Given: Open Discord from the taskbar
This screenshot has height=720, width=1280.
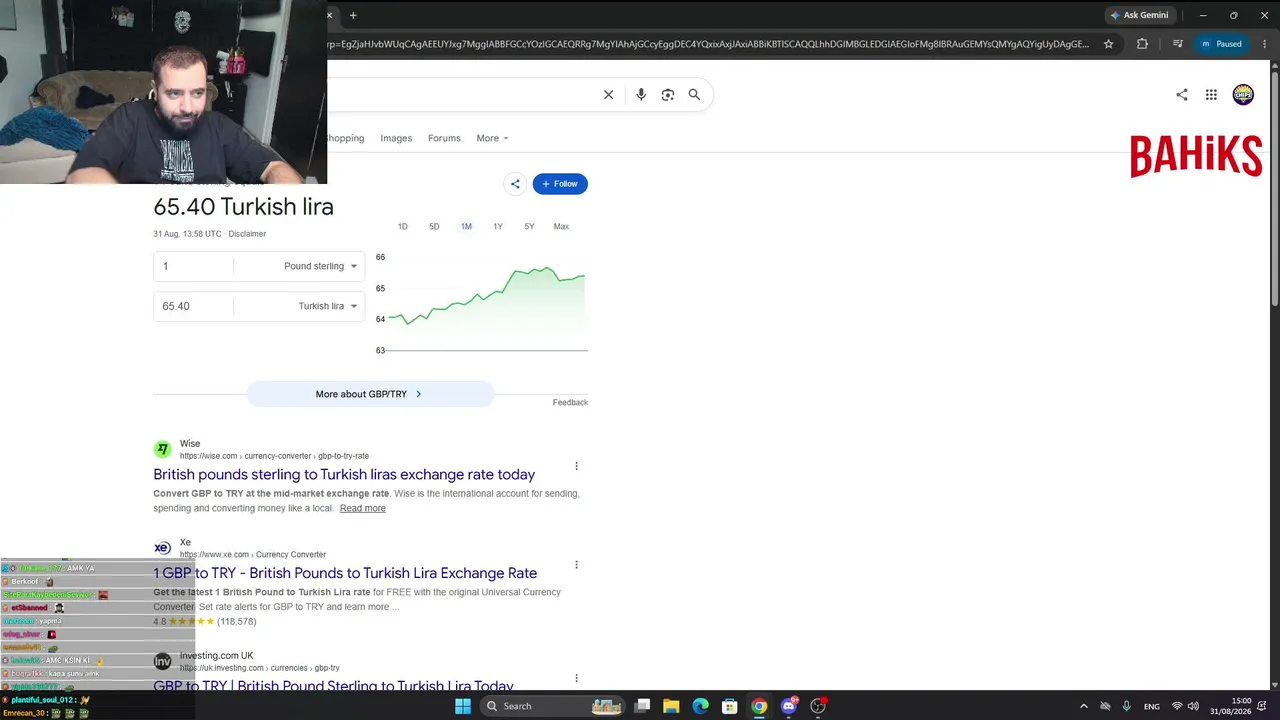Looking at the screenshot, I should (x=789, y=706).
